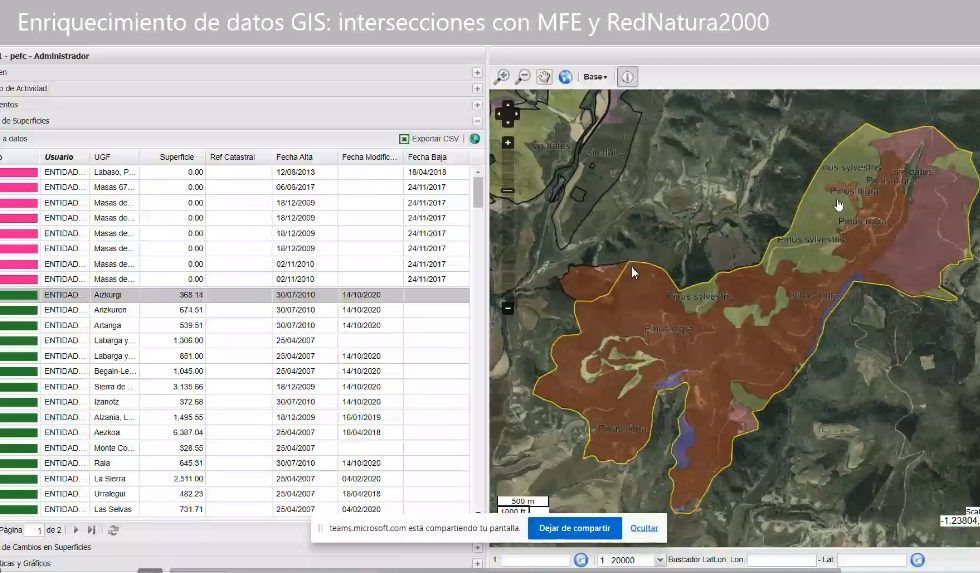Expand the third panel section plus icon

coord(477,105)
